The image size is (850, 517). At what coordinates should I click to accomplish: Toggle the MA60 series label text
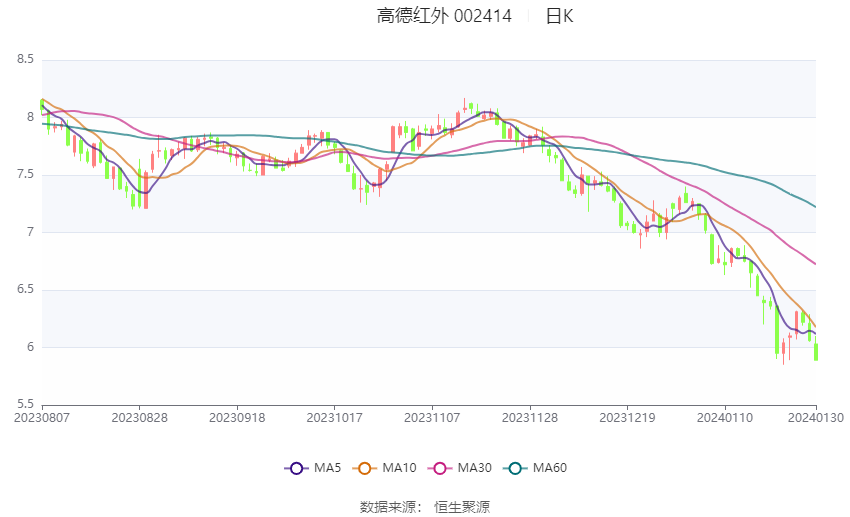coord(550,468)
